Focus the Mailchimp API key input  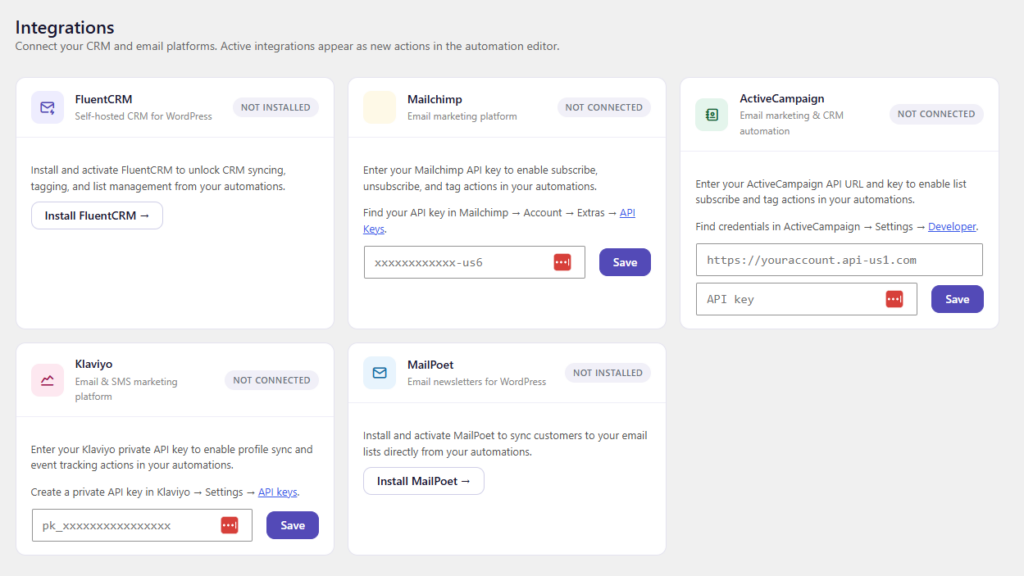pos(474,263)
